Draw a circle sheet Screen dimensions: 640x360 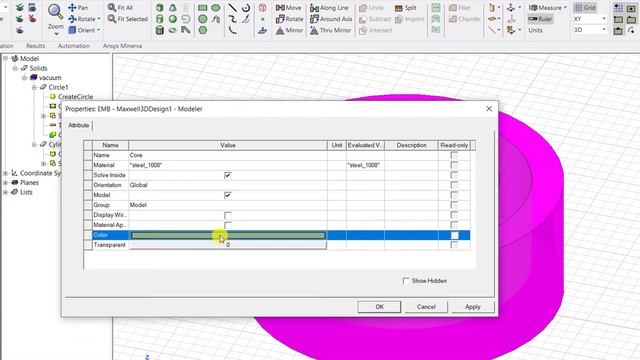pos(202,19)
